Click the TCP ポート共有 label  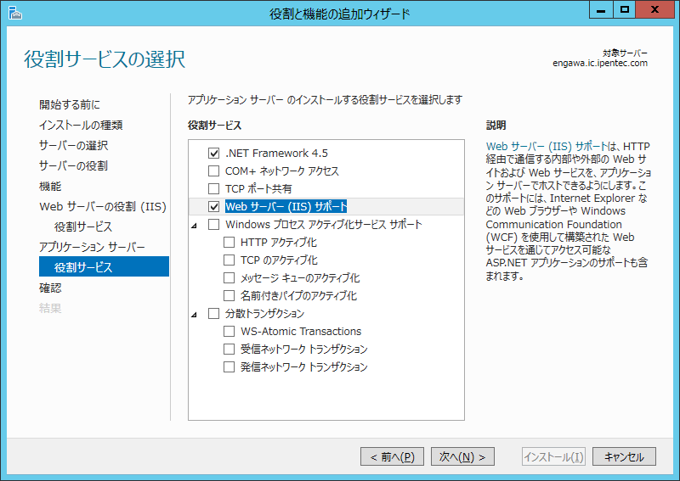click(x=258, y=189)
